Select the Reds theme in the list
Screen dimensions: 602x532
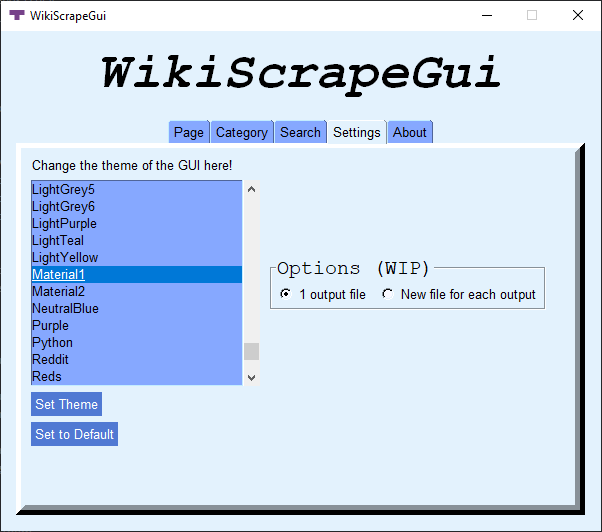click(137, 376)
